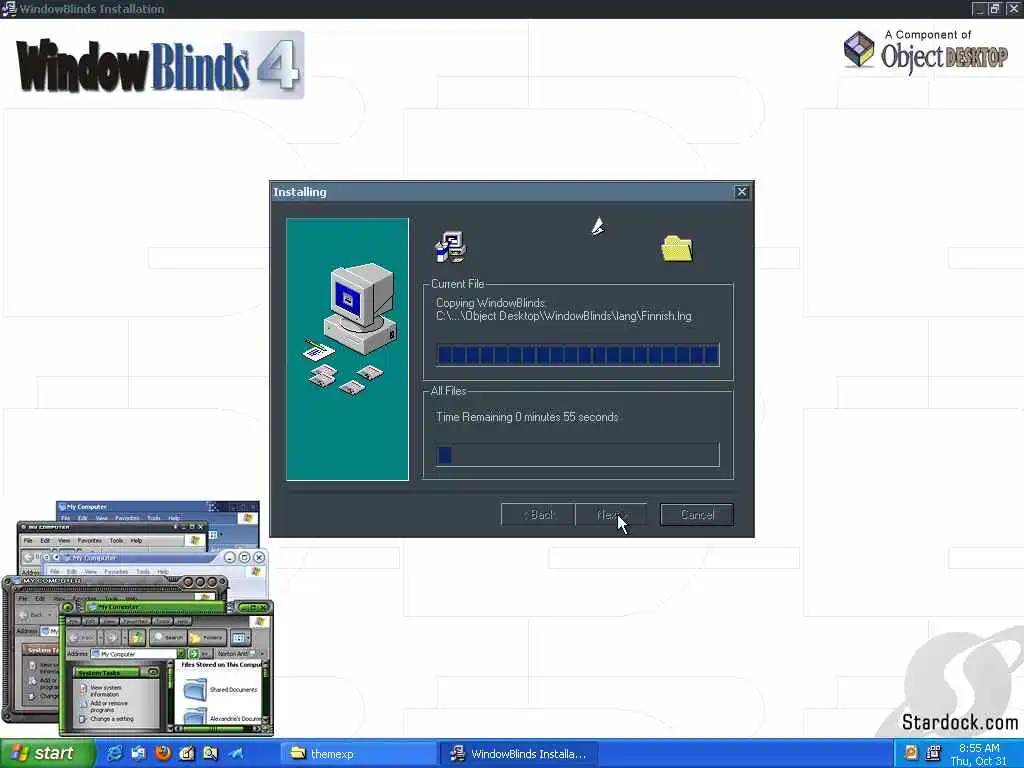
Task: Switch to the themexp taskbar window
Action: coord(358,754)
